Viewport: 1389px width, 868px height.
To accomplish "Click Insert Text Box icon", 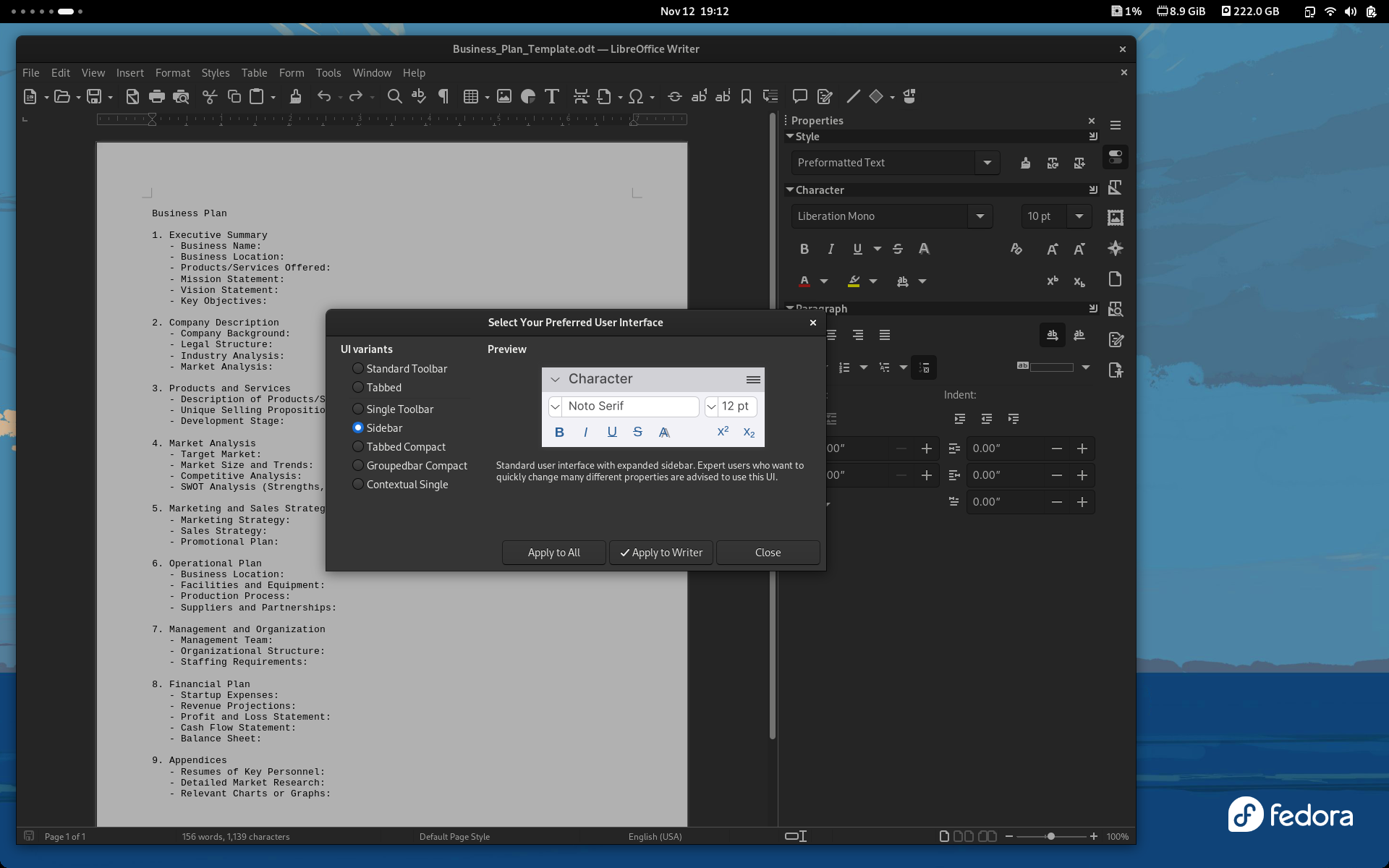I will point(552,96).
